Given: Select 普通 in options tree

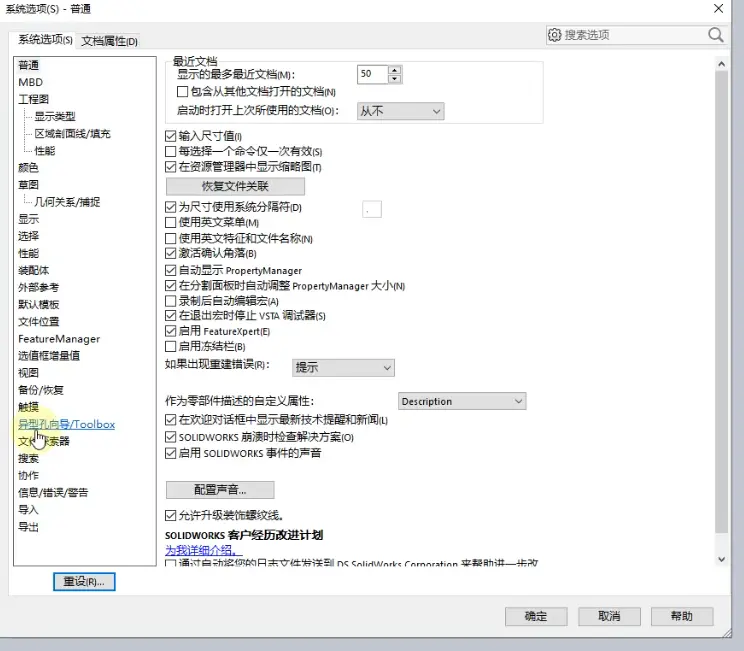Looking at the screenshot, I should click(28, 65).
